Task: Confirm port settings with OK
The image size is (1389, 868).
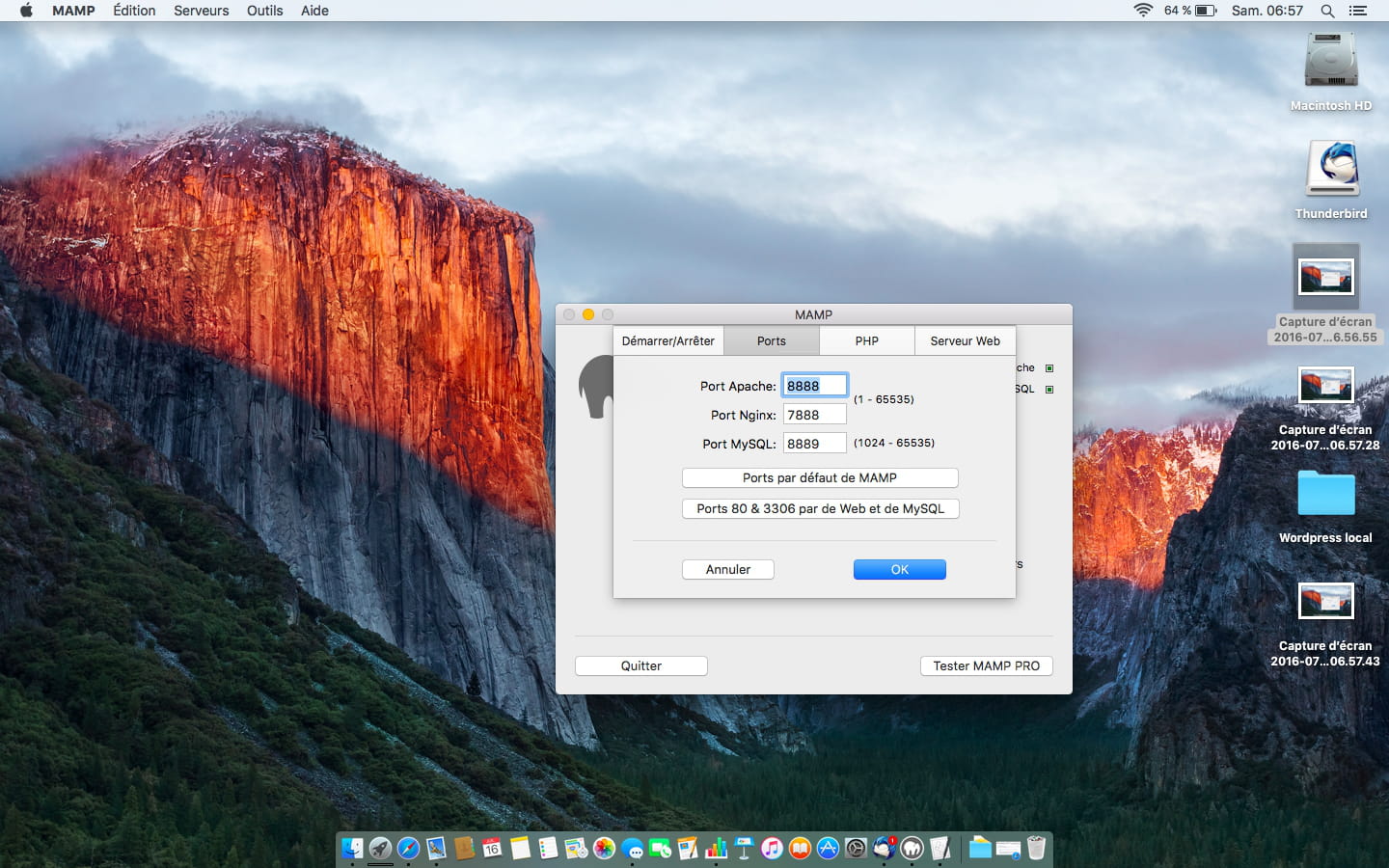Action: (900, 569)
